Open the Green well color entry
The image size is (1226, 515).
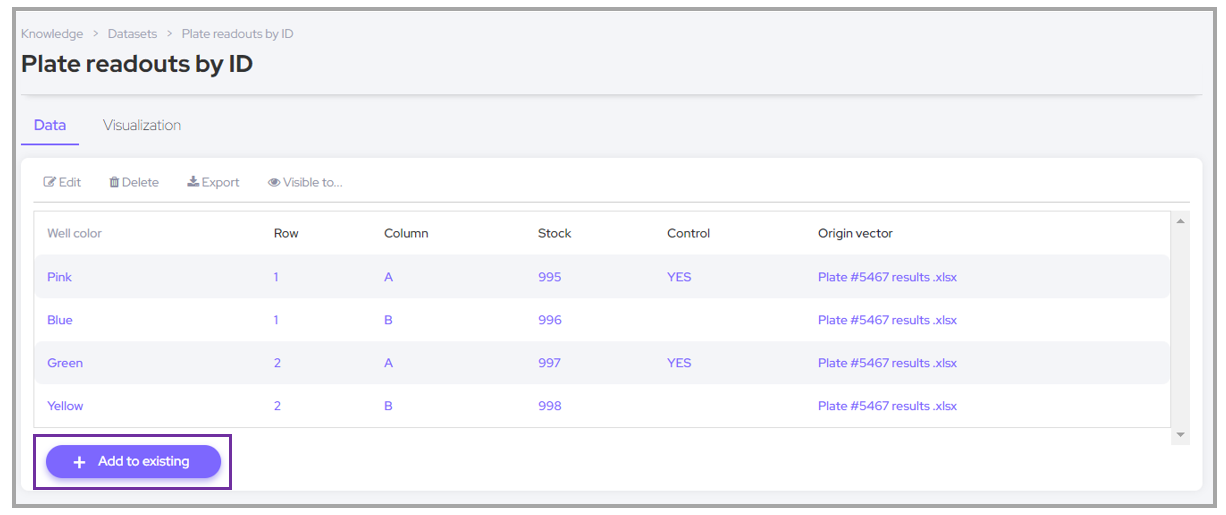pyautogui.click(x=65, y=363)
